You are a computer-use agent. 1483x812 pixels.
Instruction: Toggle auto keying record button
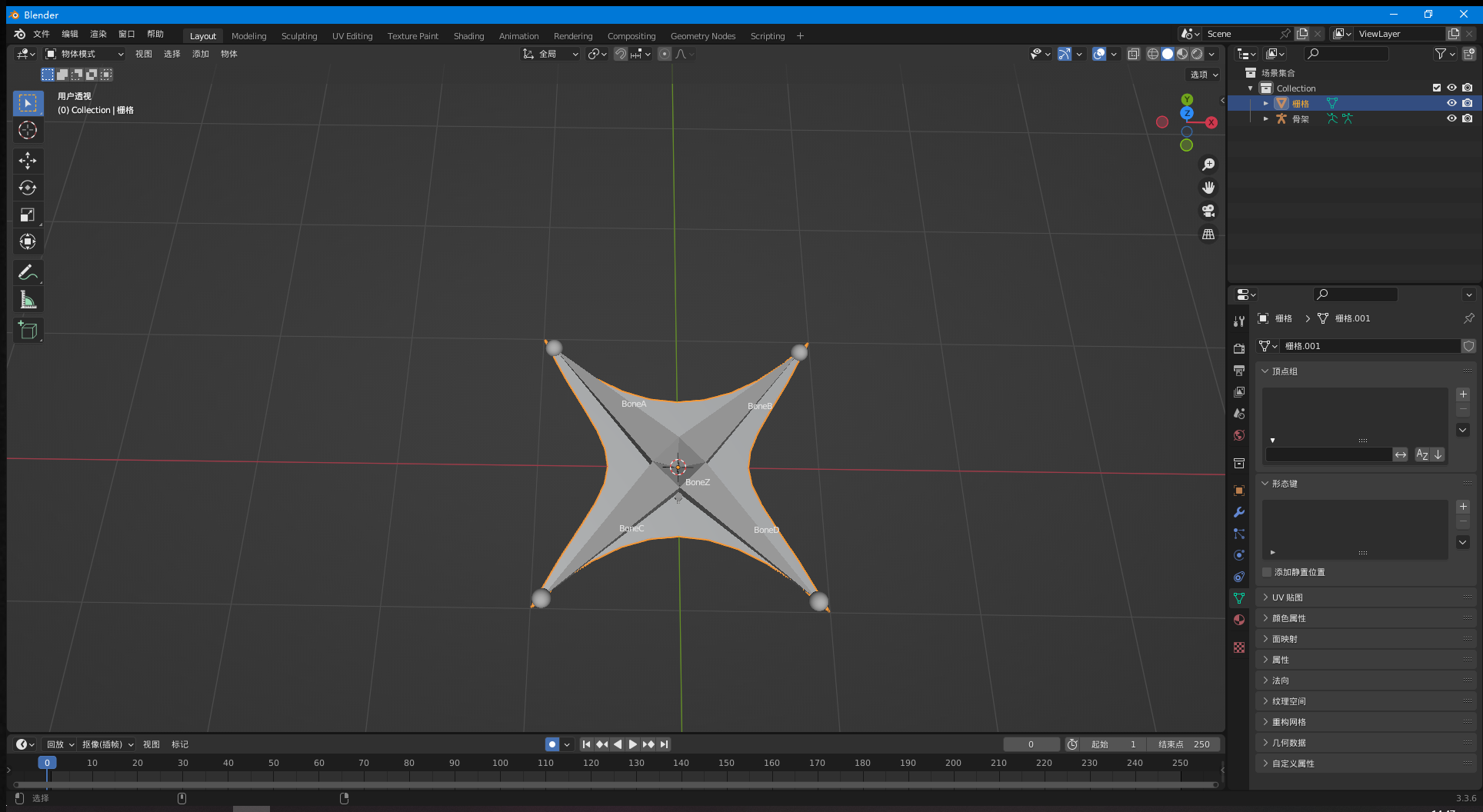coord(552,744)
